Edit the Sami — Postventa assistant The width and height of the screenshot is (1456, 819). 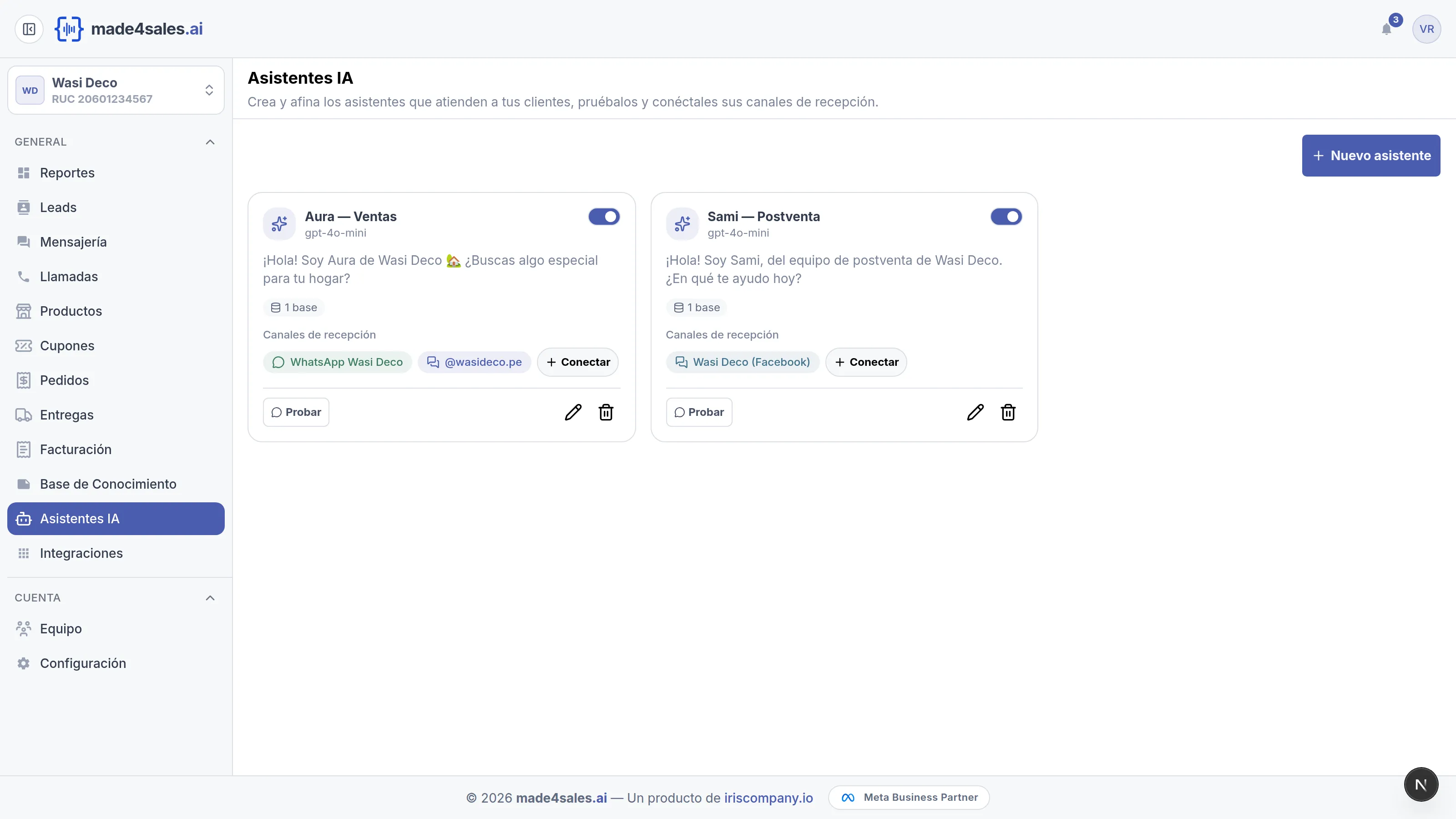[976, 412]
